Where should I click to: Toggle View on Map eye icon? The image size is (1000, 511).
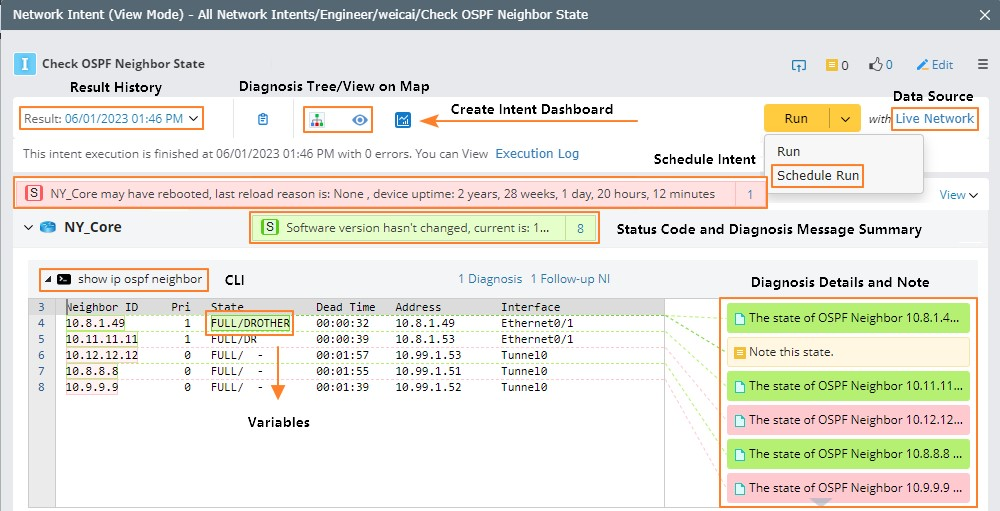360,119
